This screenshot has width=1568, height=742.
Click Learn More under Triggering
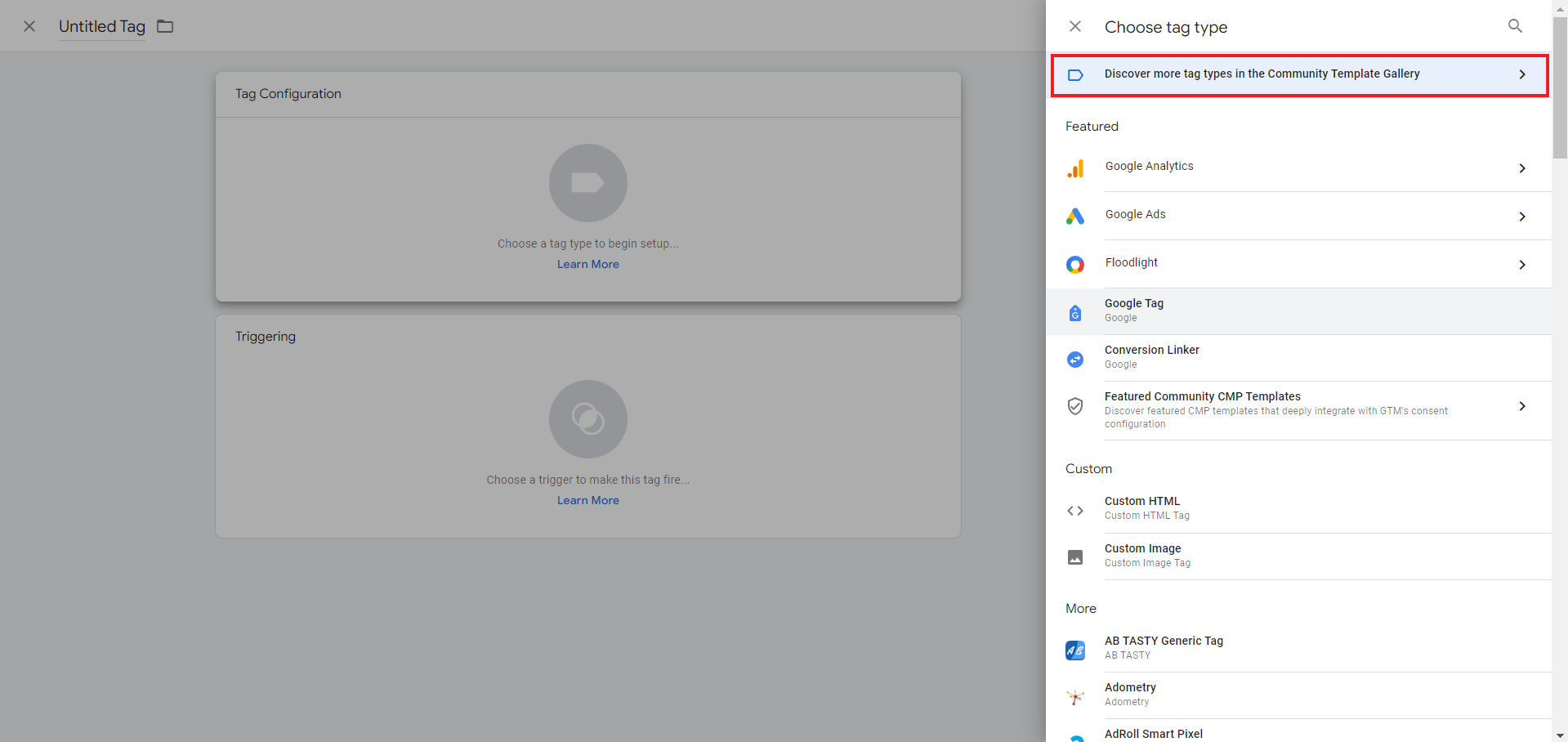pyautogui.click(x=587, y=500)
